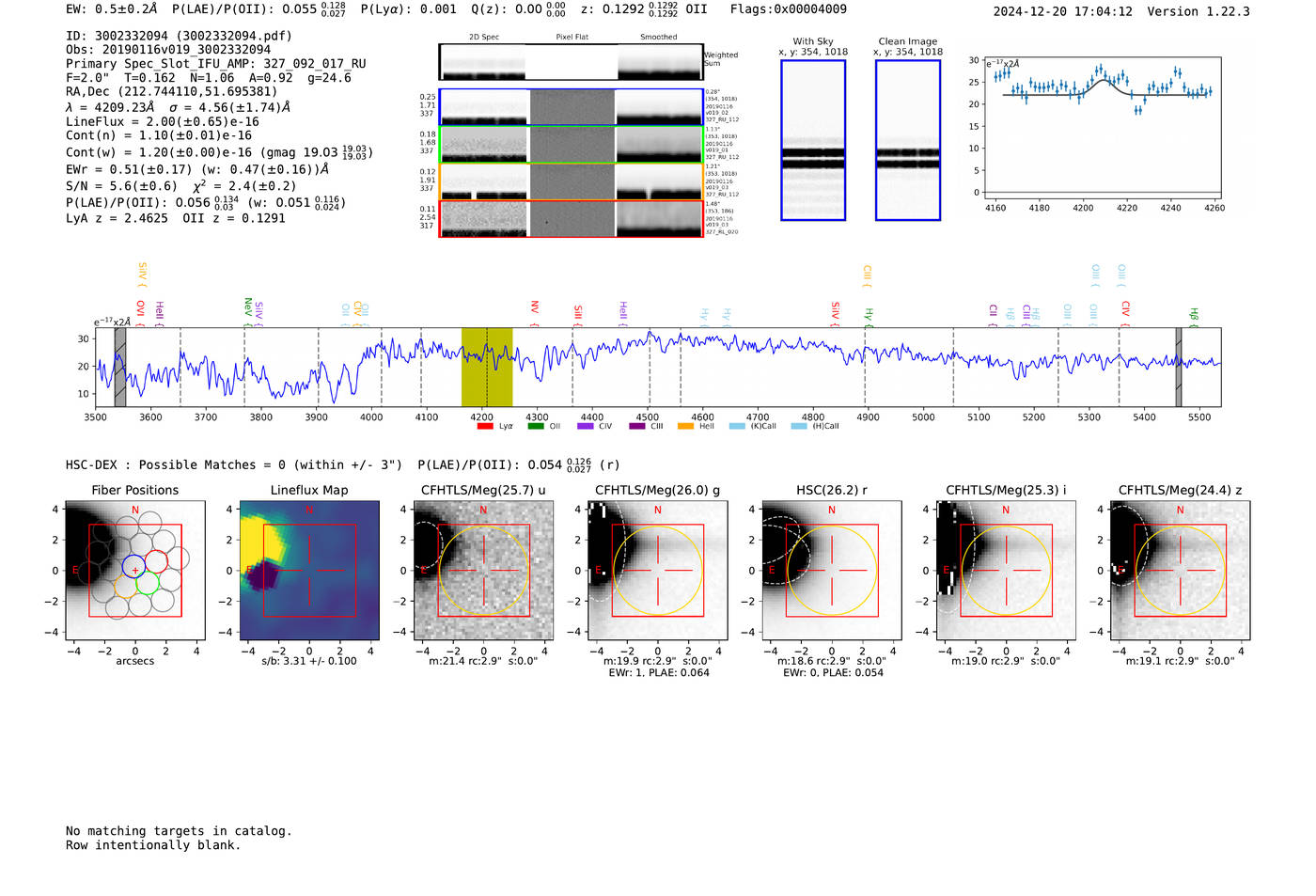Select the (K)CaII legend swatch
This screenshot has width=1316, height=896.
coord(736,426)
